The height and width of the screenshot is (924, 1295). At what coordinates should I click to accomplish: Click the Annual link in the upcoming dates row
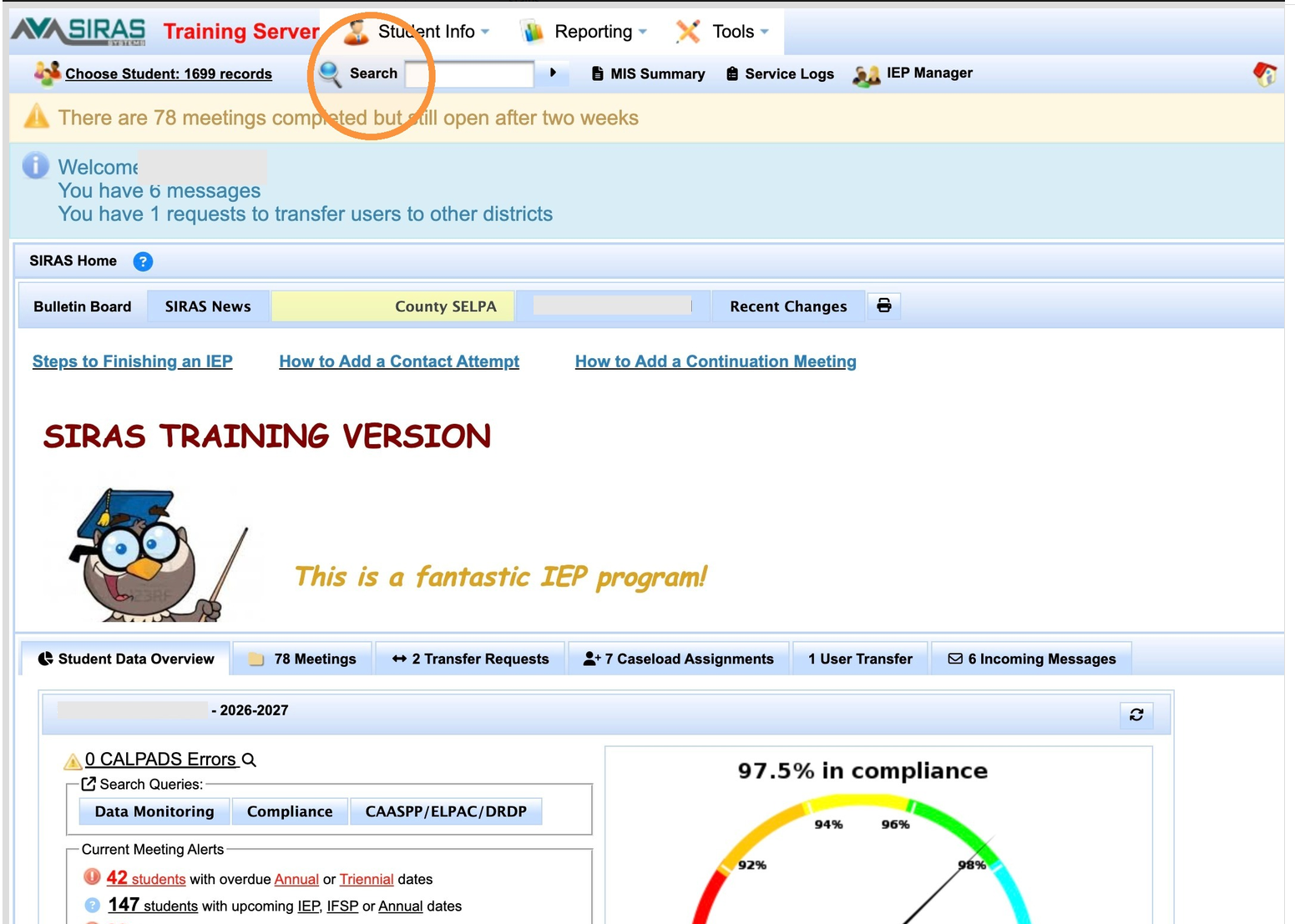click(x=401, y=906)
